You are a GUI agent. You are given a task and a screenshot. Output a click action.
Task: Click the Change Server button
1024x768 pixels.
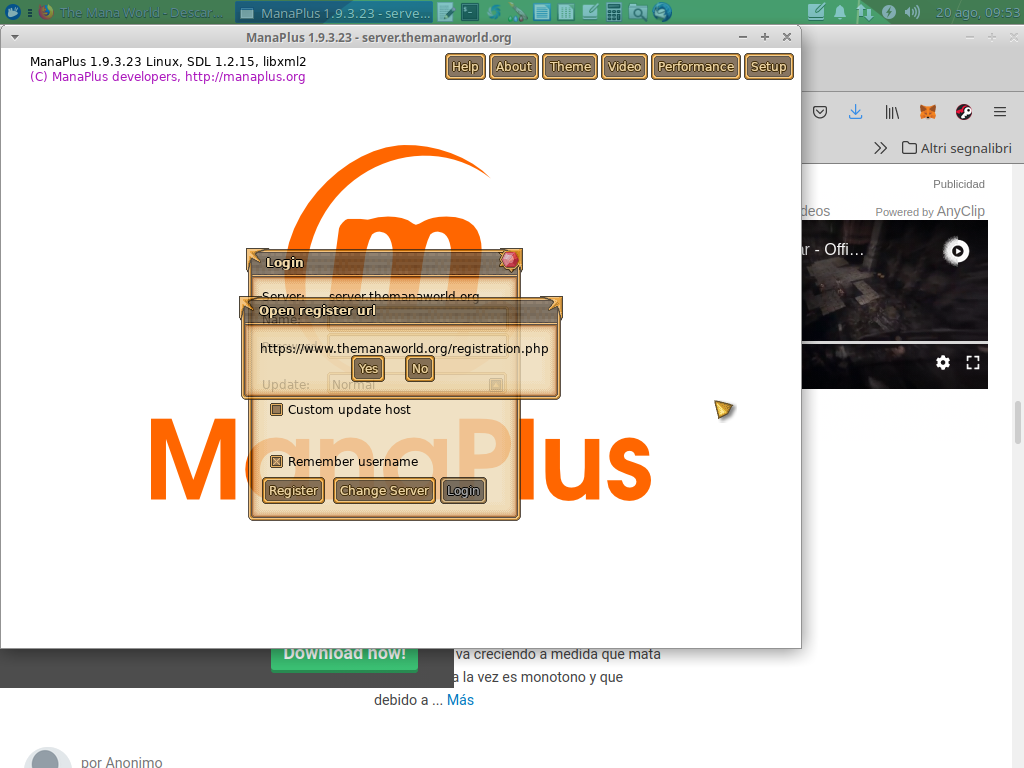[x=384, y=490]
